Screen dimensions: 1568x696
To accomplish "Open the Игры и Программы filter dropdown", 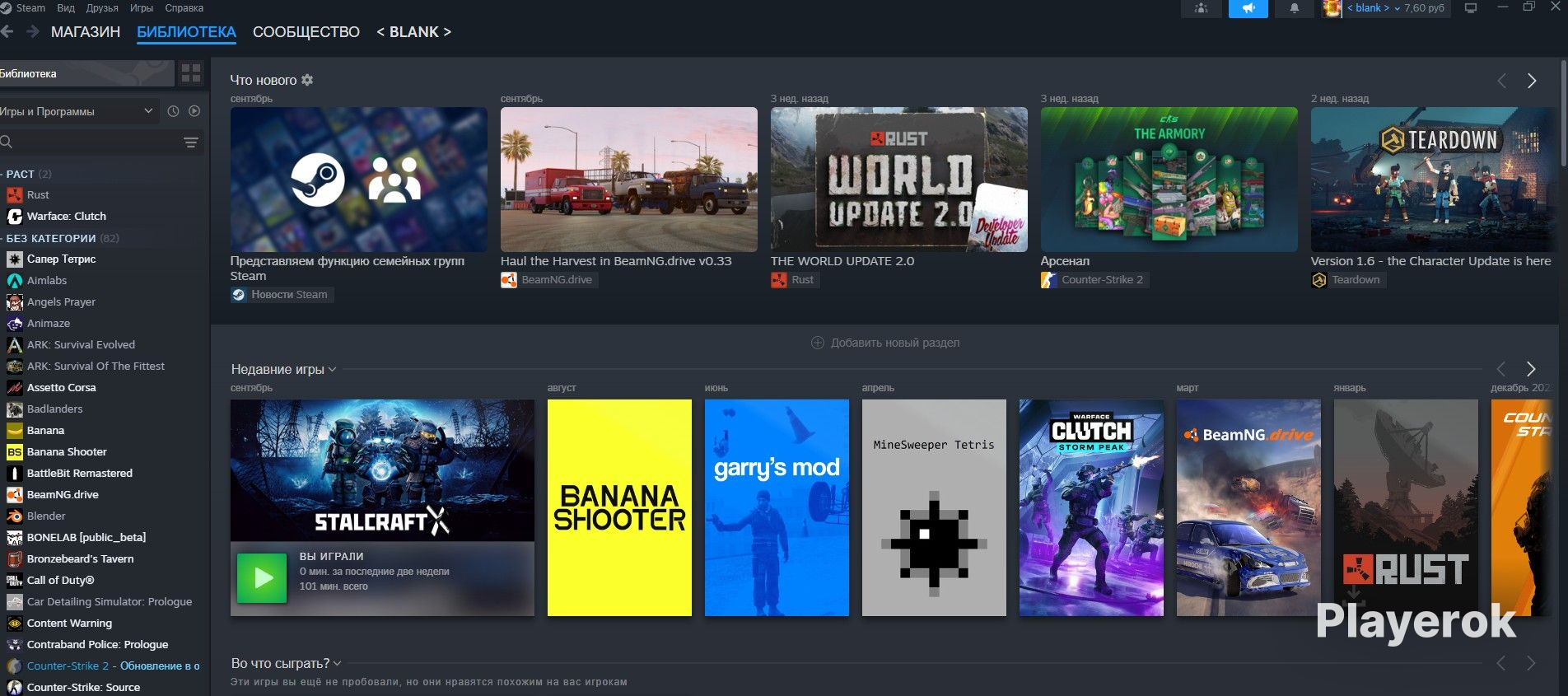I will (77, 111).
